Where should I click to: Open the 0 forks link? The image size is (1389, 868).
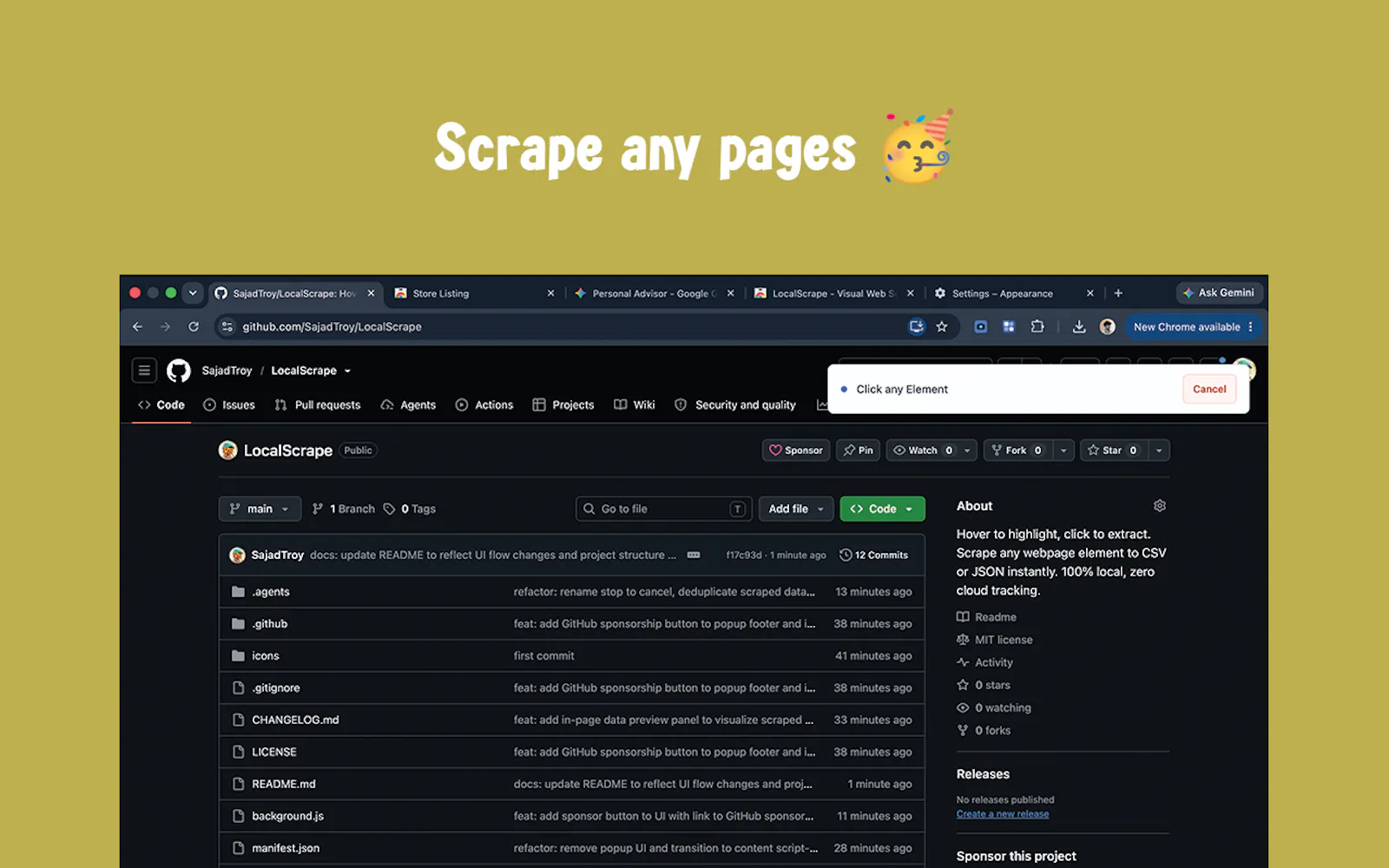[984, 730]
